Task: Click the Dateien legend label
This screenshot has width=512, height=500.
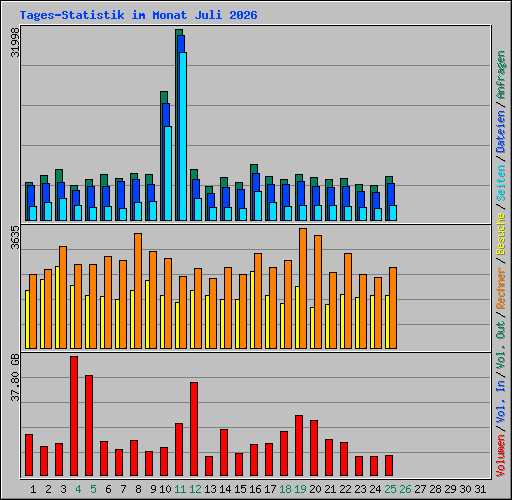Action: pyautogui.click(x=501, y=132)
